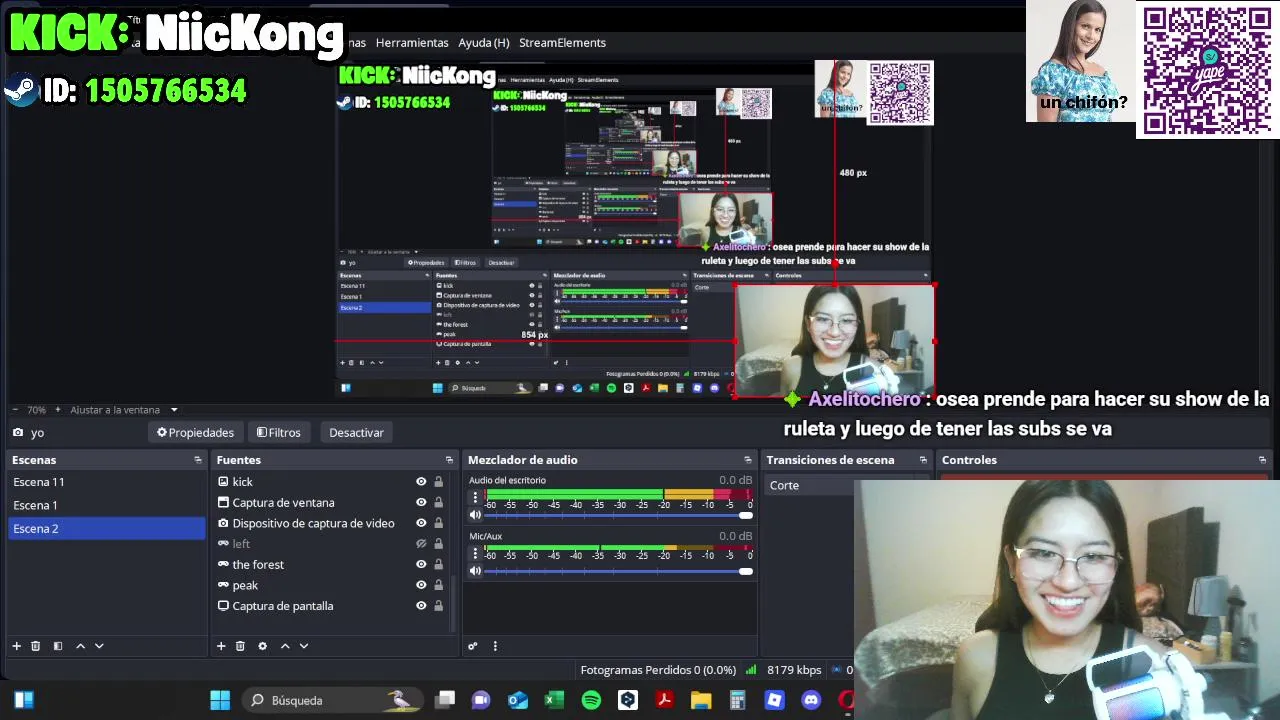
Task: Open the audio mixer three-dot menu at the bottom
Action: point(494,646)
